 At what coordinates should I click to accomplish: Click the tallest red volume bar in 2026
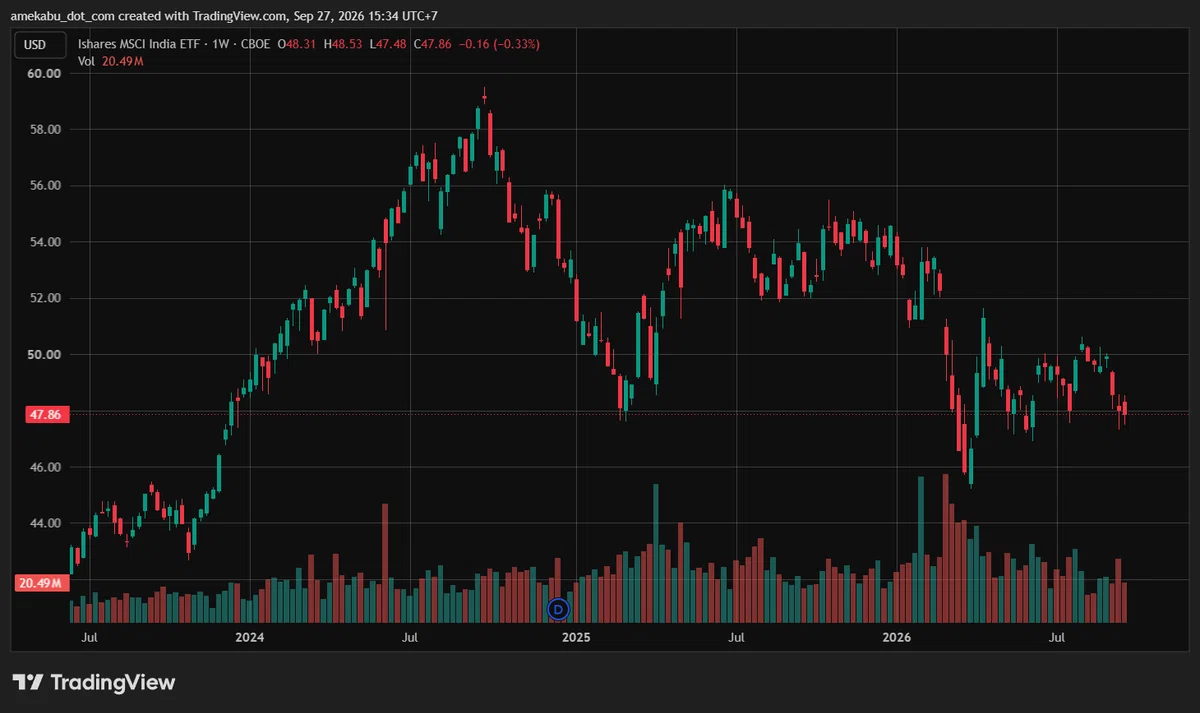point(945,548)
